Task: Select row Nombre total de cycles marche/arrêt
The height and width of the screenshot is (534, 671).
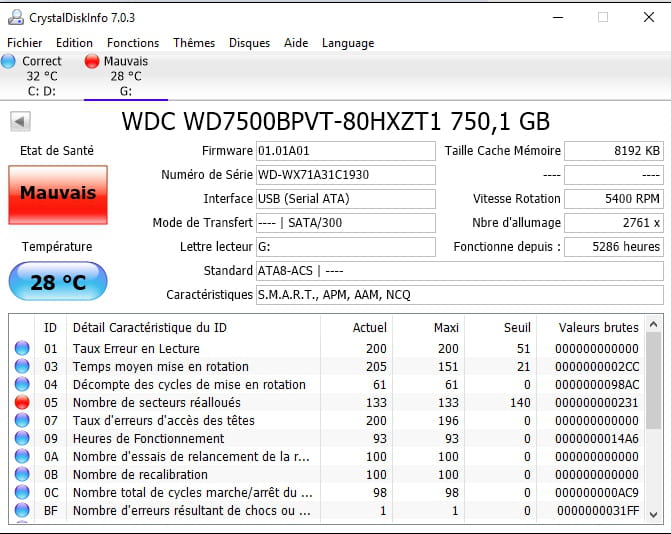Action: [x=327, y=492]
